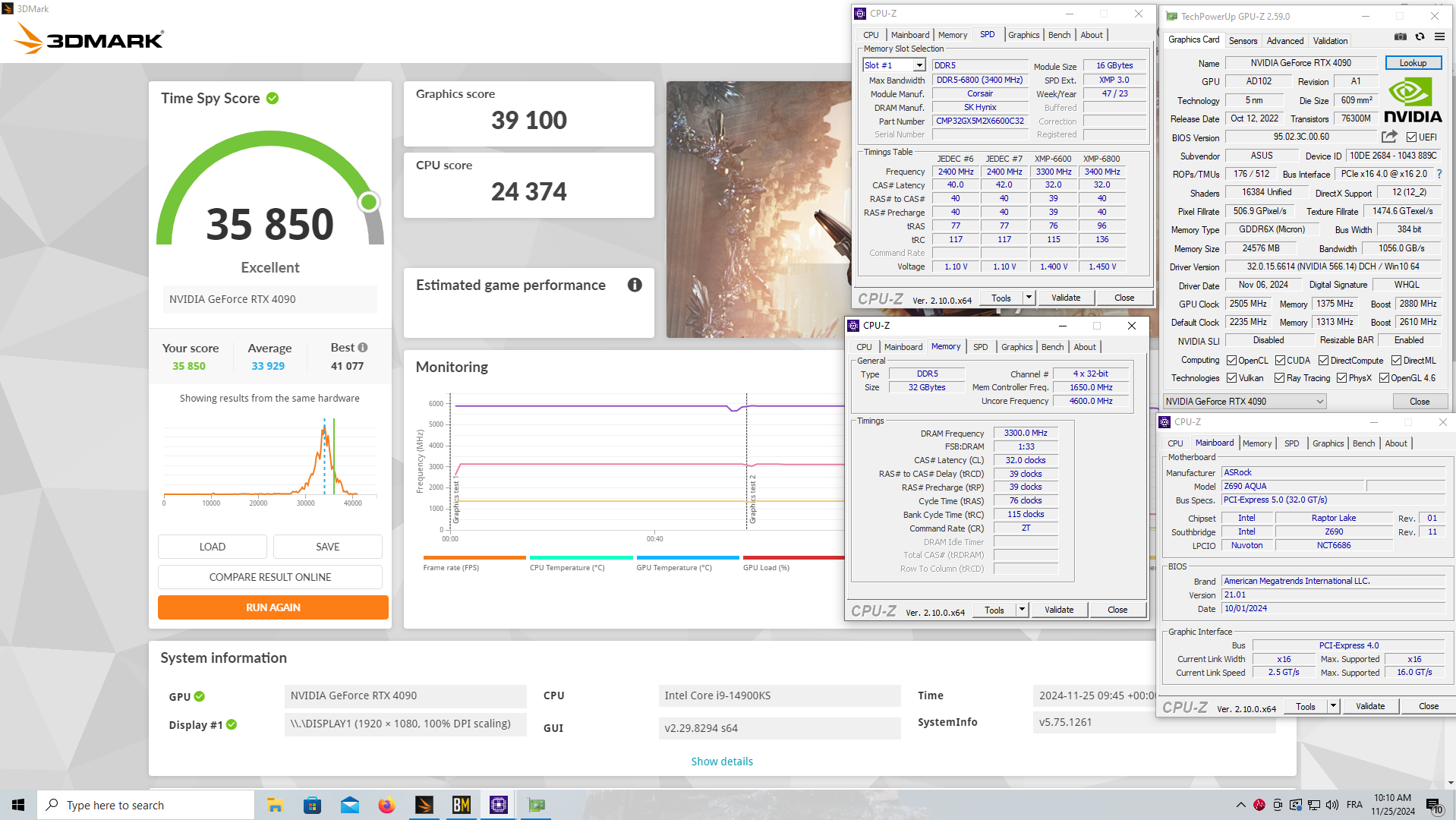Screen dimensions: 1456x820
Task: Click the Show details link
Action: coord(722,762)
